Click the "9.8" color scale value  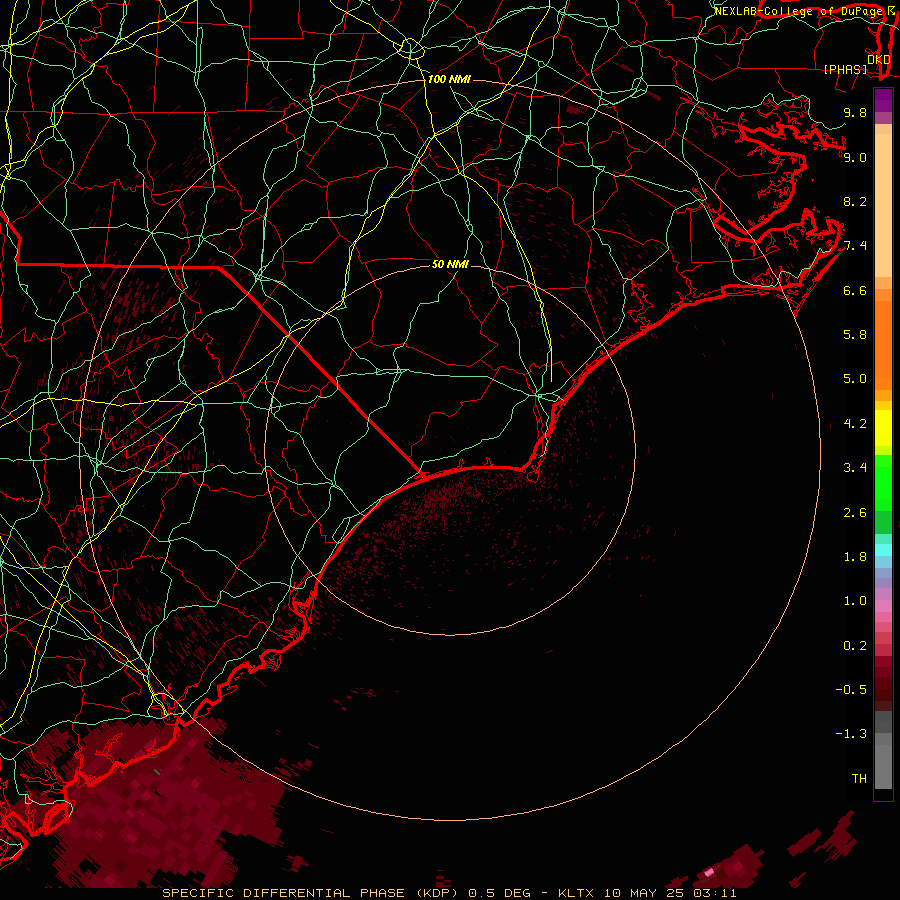point(855,112)
